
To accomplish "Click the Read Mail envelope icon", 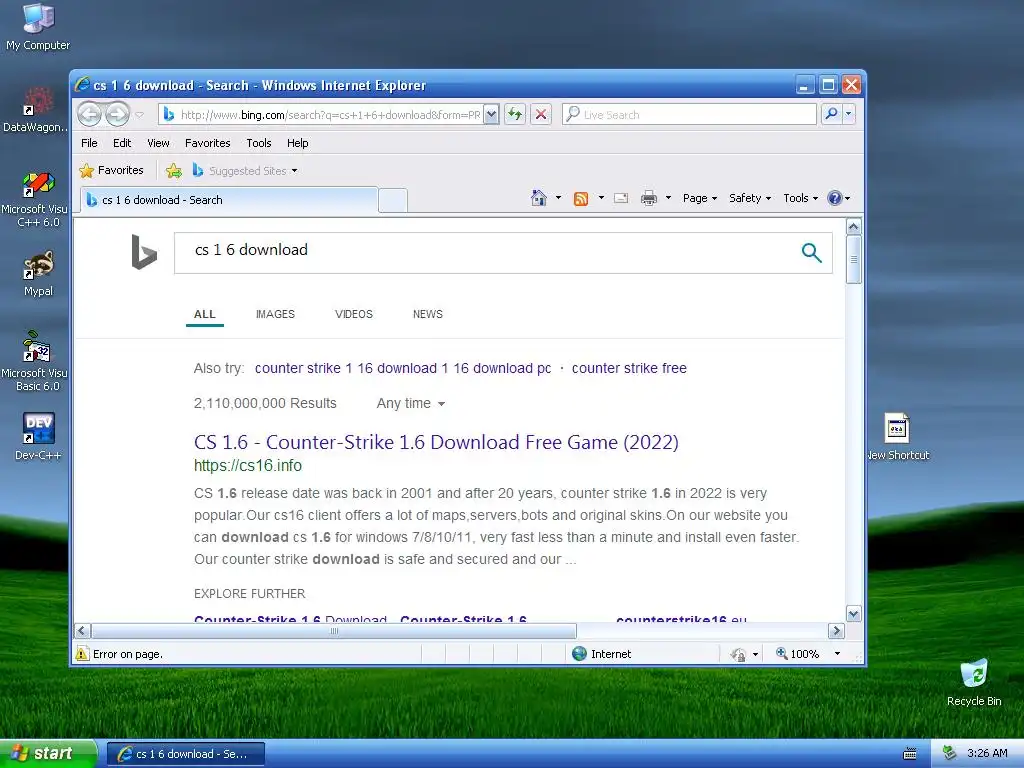I will 621,198.
